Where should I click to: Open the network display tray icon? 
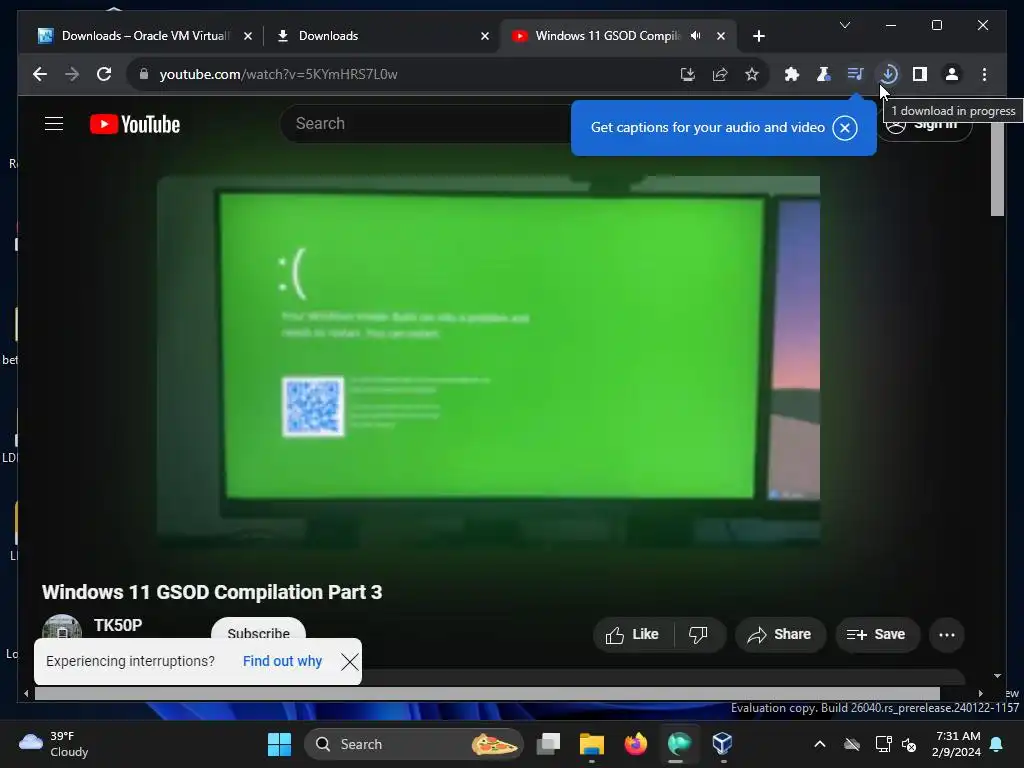(x=883, y=744)
